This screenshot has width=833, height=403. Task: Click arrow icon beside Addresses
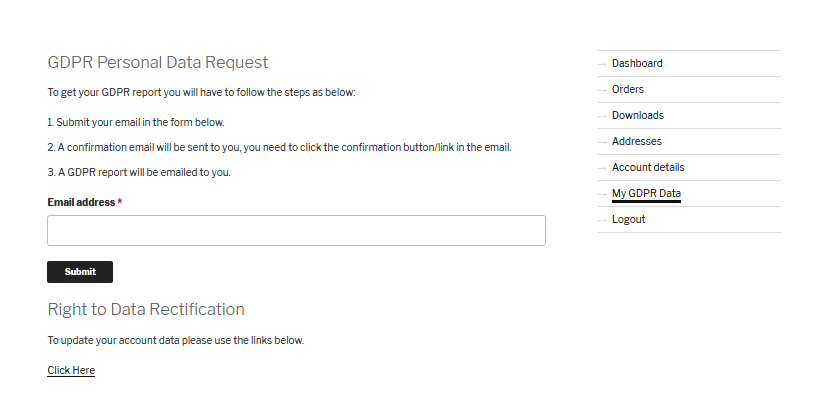(602, 142)
